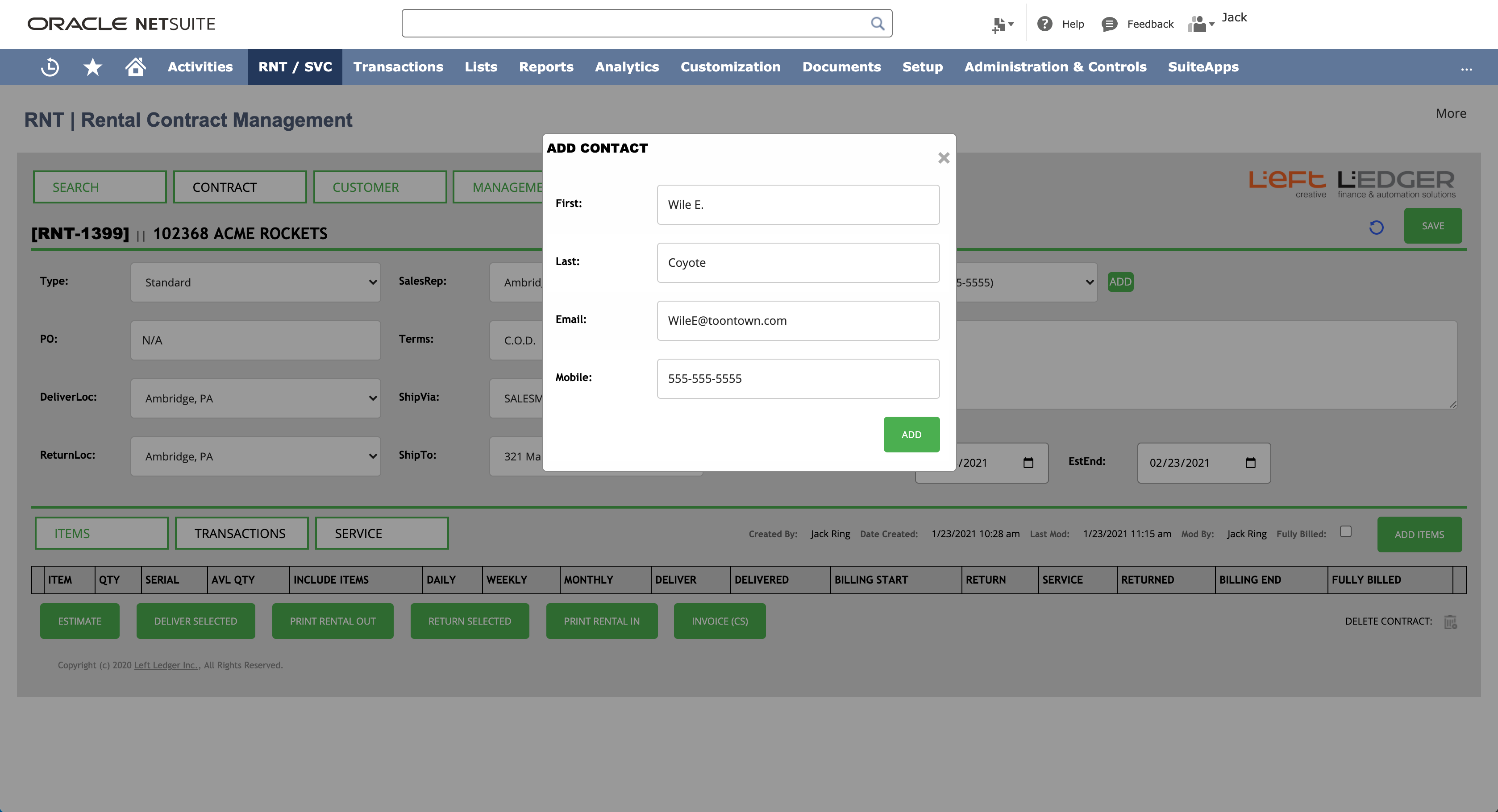This screenshot has width=1498, height=812.
Task: Open the Documents menu
Action: (x=841, y=67)
